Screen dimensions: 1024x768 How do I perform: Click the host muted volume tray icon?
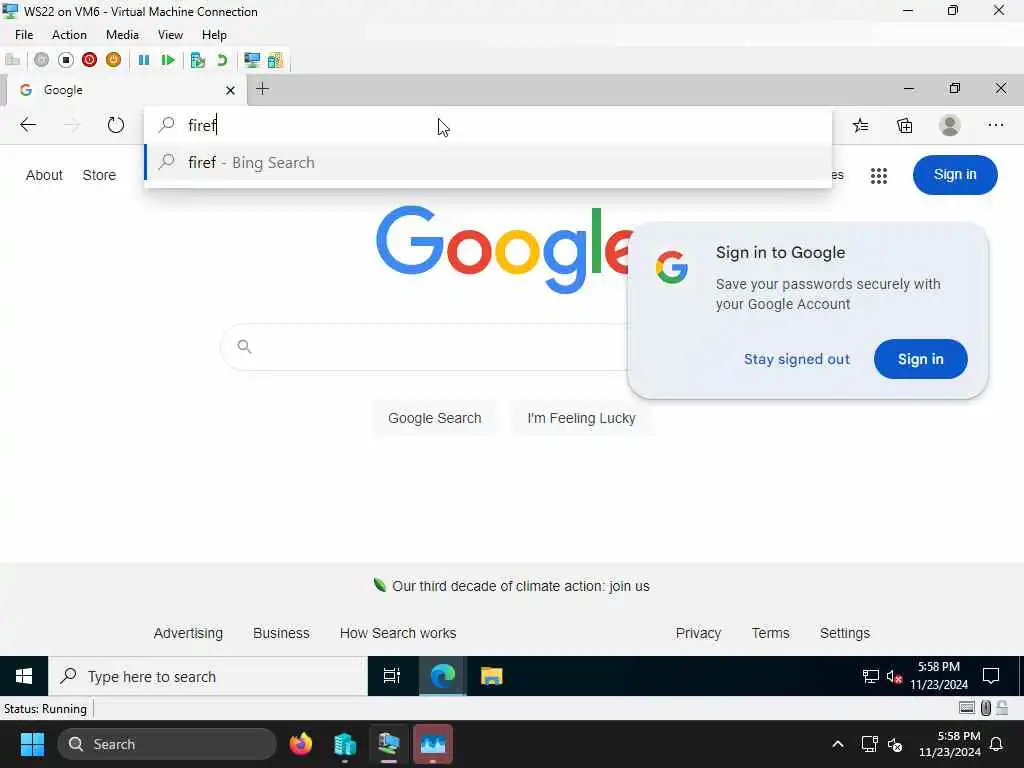(x=895, y=744)
